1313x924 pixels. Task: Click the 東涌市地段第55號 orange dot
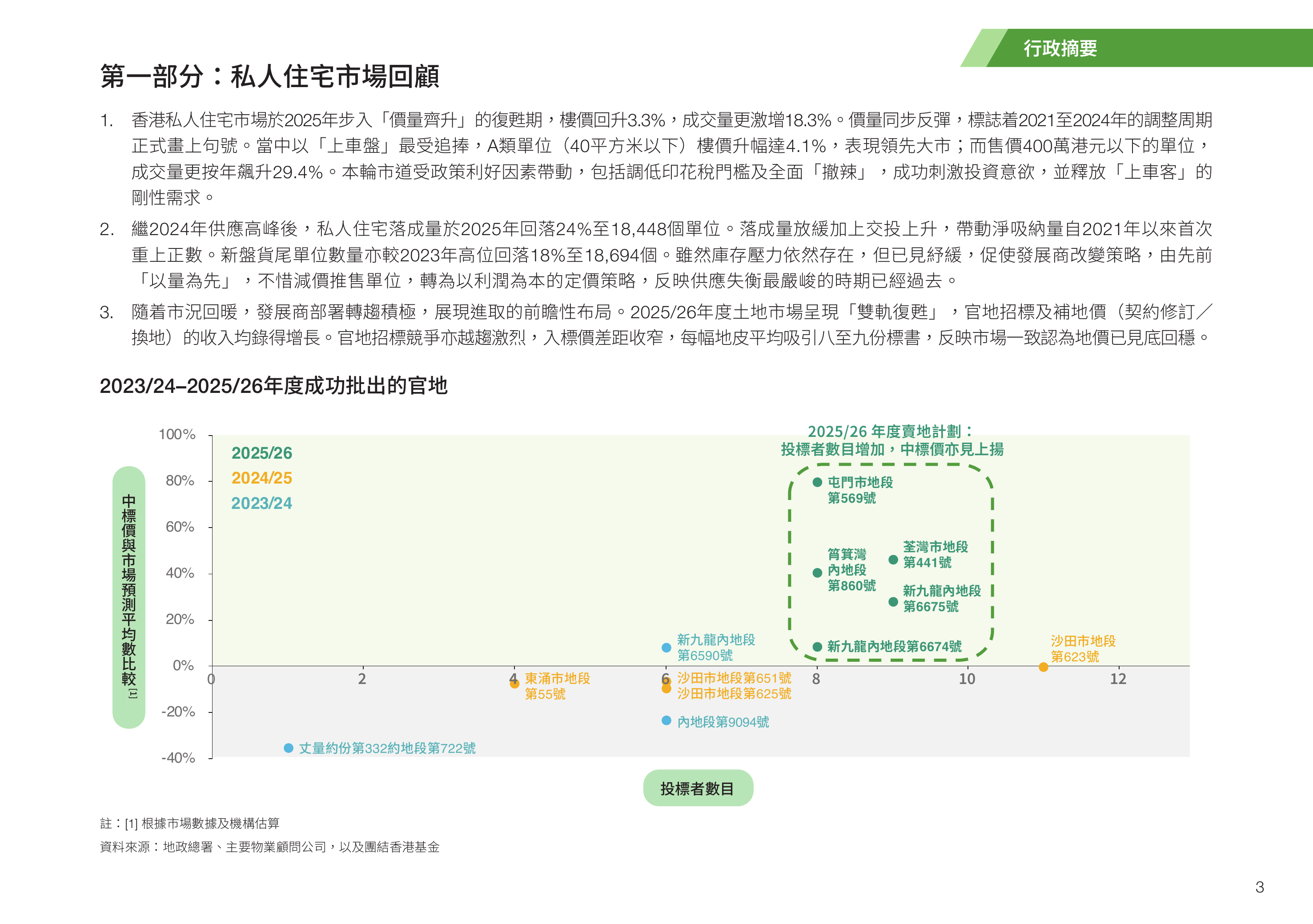[x=515, y=684]
